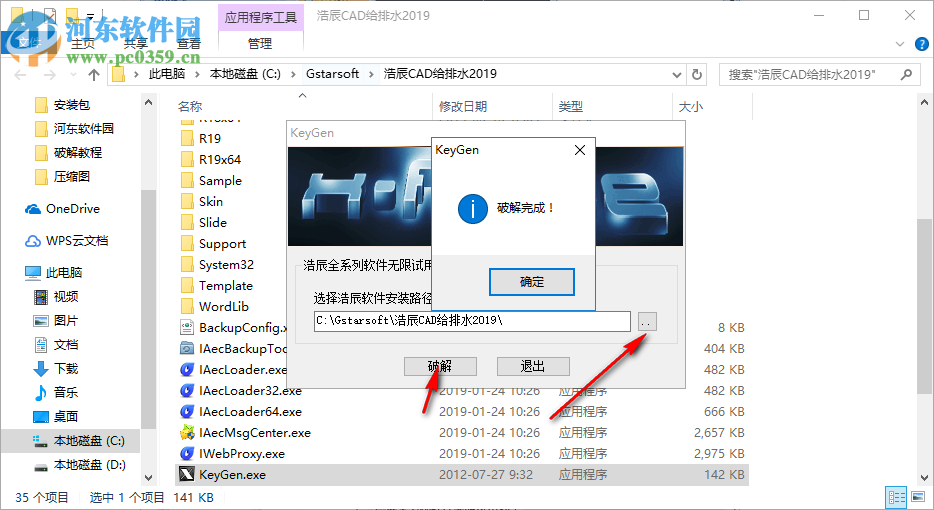Close the KeyGen message box with X

(580, 150)
